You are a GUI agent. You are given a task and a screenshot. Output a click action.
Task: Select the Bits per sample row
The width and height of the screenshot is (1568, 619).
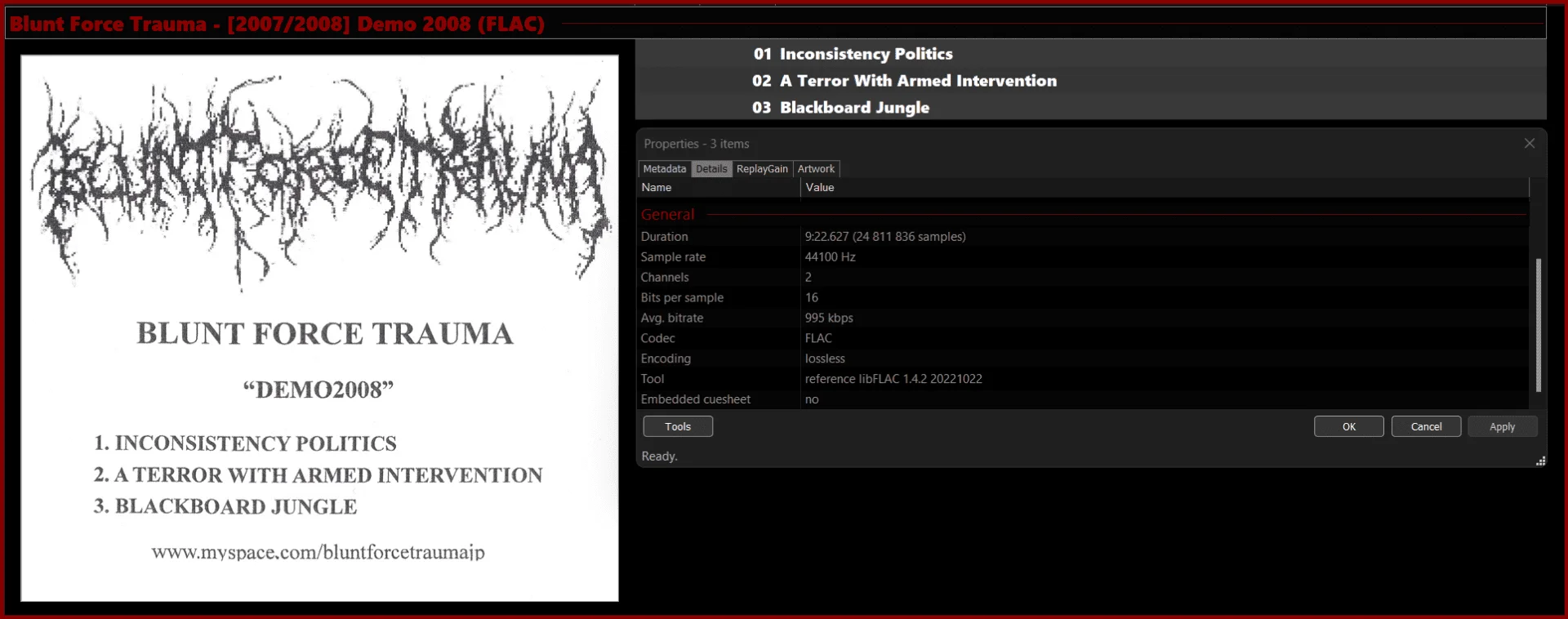coord(1083,298)
